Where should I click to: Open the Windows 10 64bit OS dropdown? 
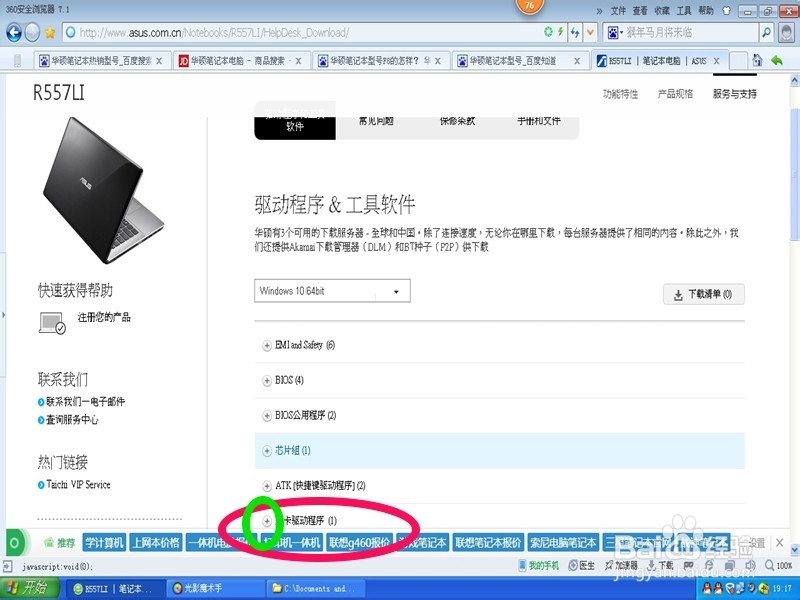(332, 291)
